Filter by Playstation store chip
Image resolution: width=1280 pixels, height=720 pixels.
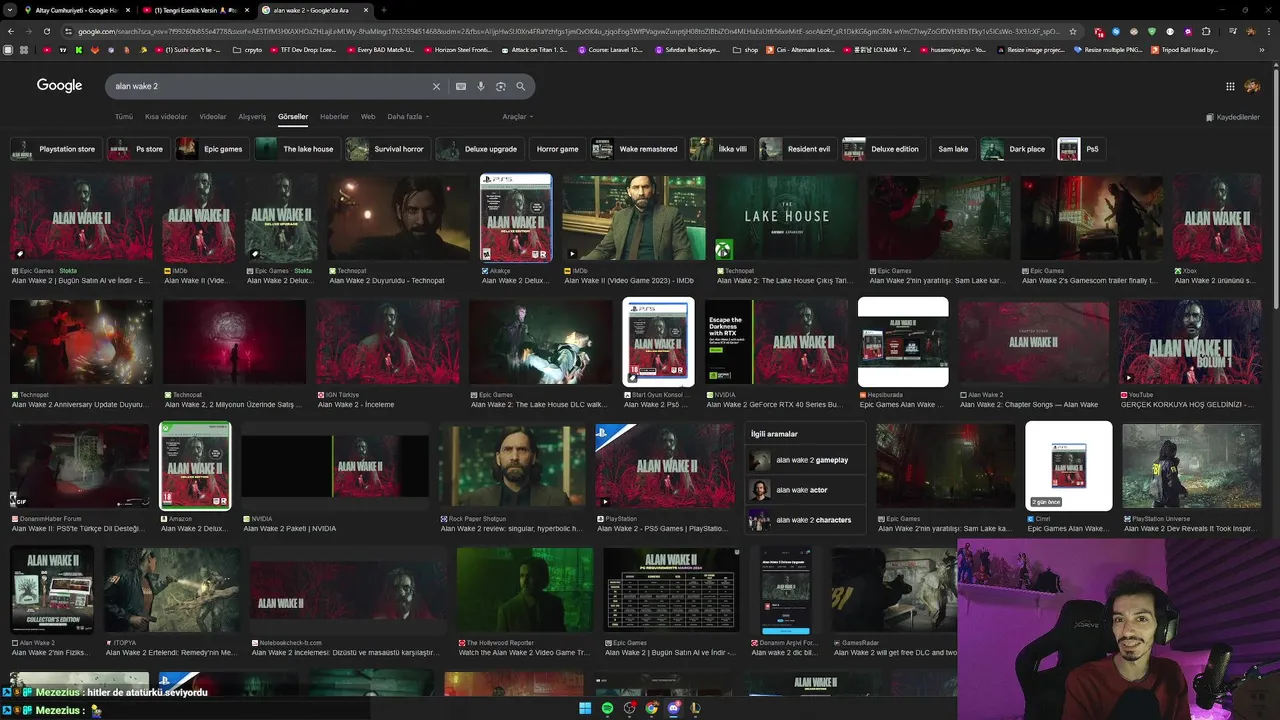(x=54, y=149)
